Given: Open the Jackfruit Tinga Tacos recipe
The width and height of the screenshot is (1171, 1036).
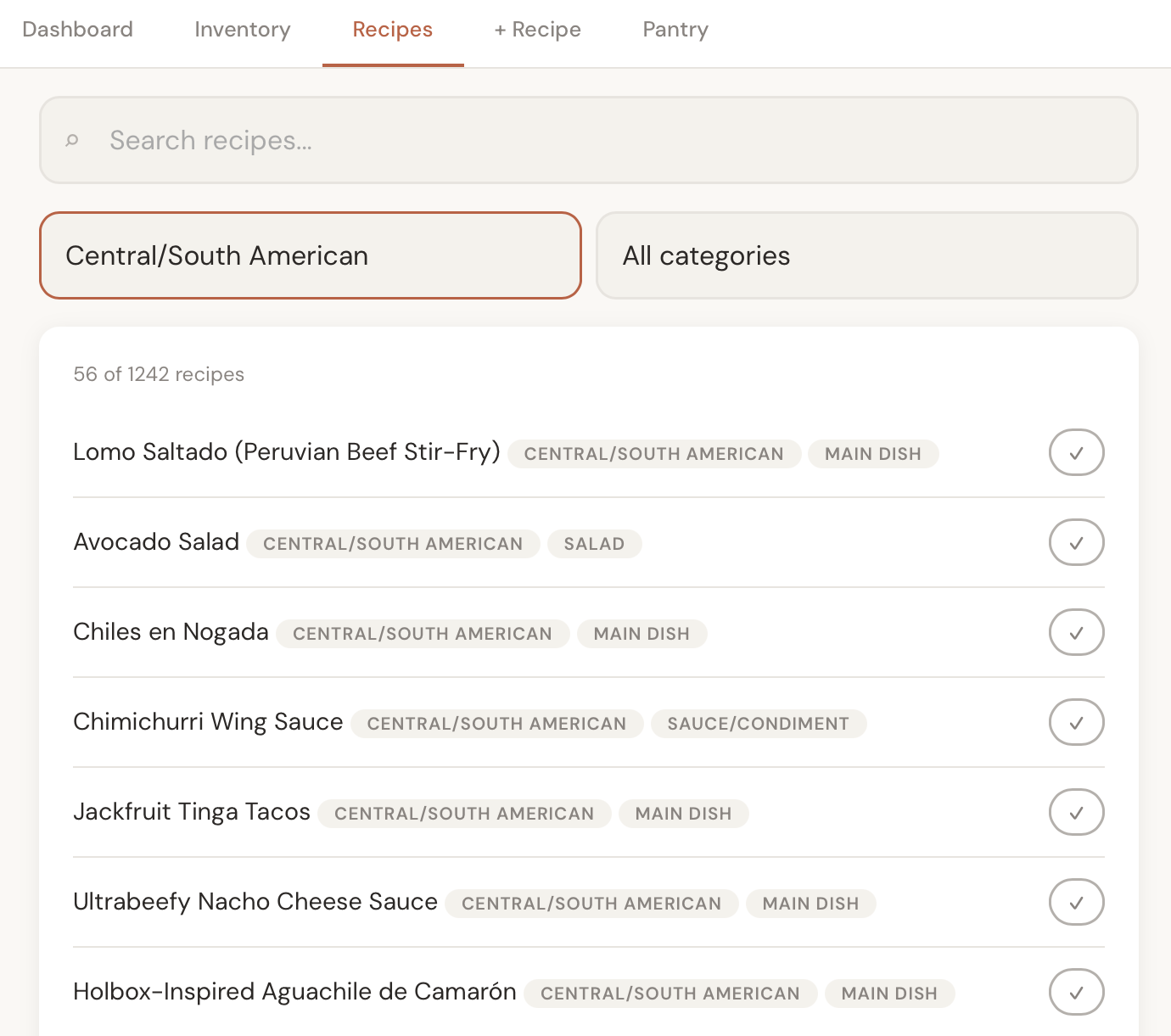Looking at the screenshot, I should pyautogui.click(x=192, y=812).
